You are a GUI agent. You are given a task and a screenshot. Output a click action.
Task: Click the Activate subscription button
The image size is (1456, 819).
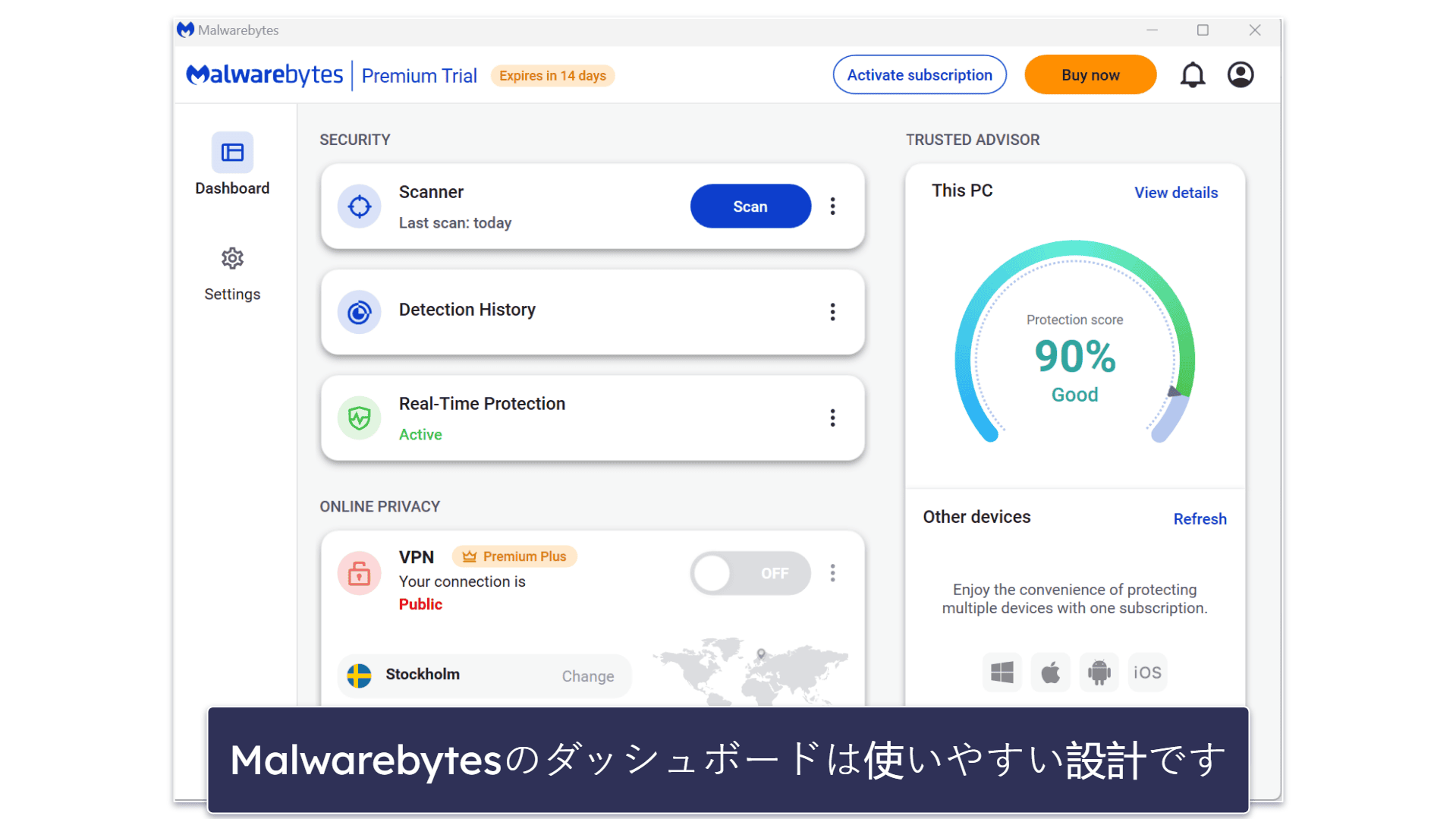920,74
